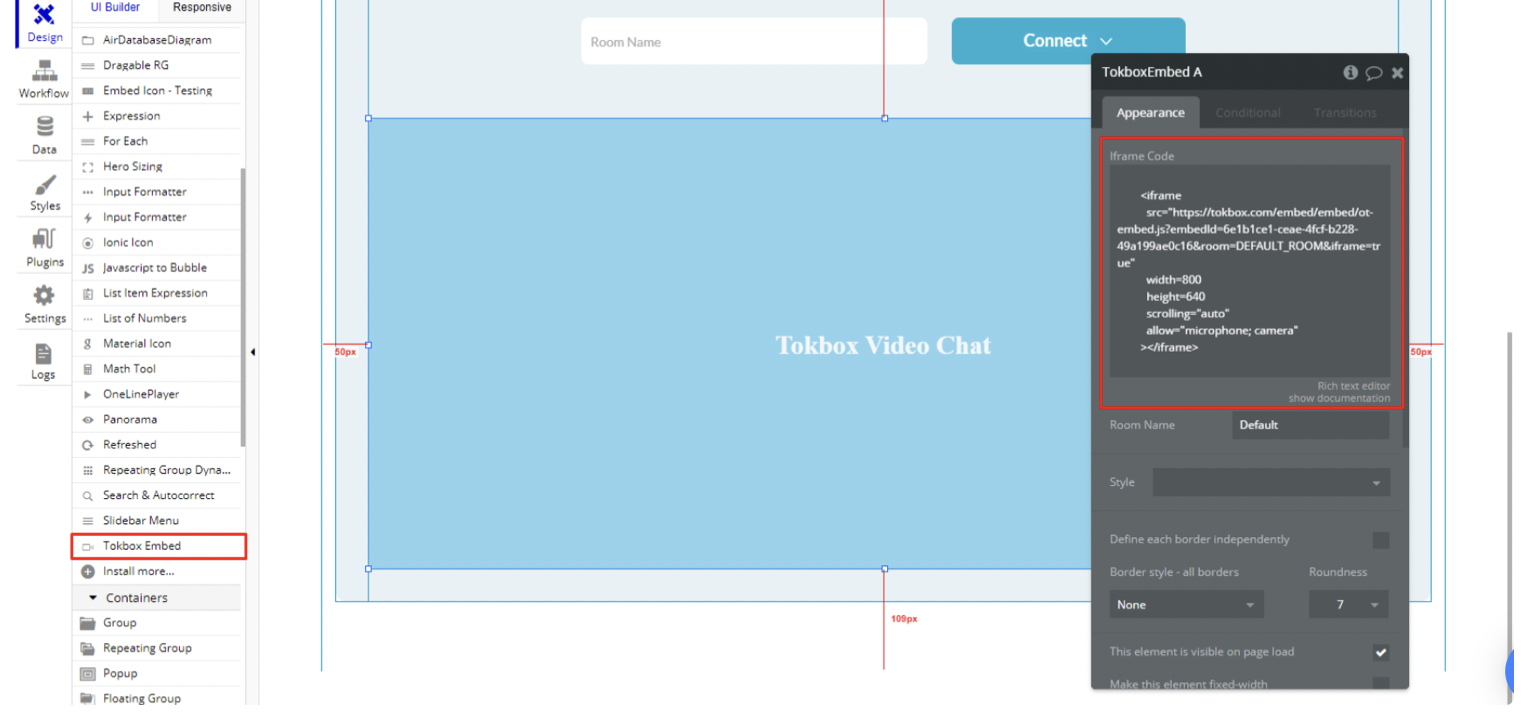Open the Roundness dropdown

point(1348,605)
